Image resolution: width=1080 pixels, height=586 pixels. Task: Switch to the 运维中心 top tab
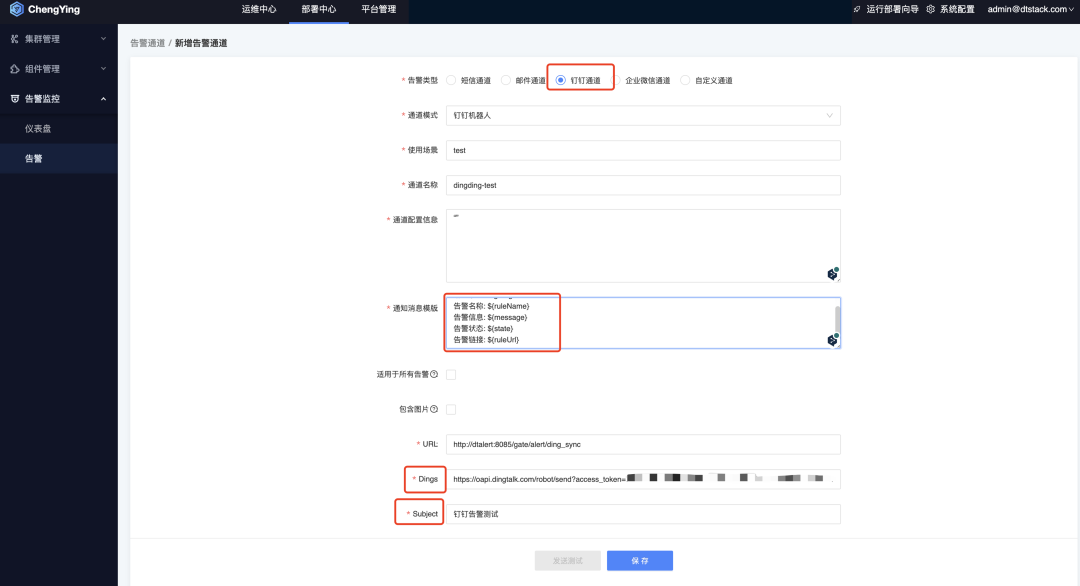[x=259, y=9]
